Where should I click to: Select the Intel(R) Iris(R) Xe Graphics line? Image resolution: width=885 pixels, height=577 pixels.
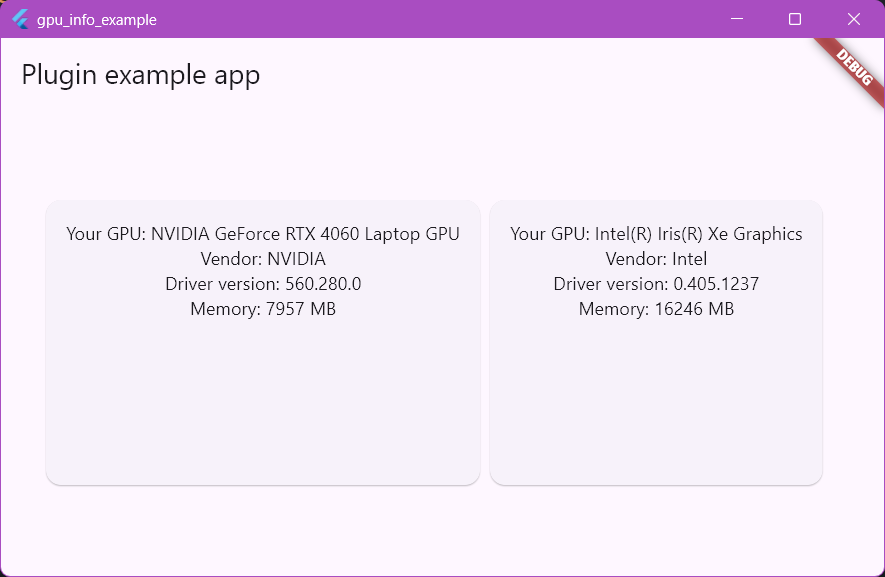(x=656, y=234)
